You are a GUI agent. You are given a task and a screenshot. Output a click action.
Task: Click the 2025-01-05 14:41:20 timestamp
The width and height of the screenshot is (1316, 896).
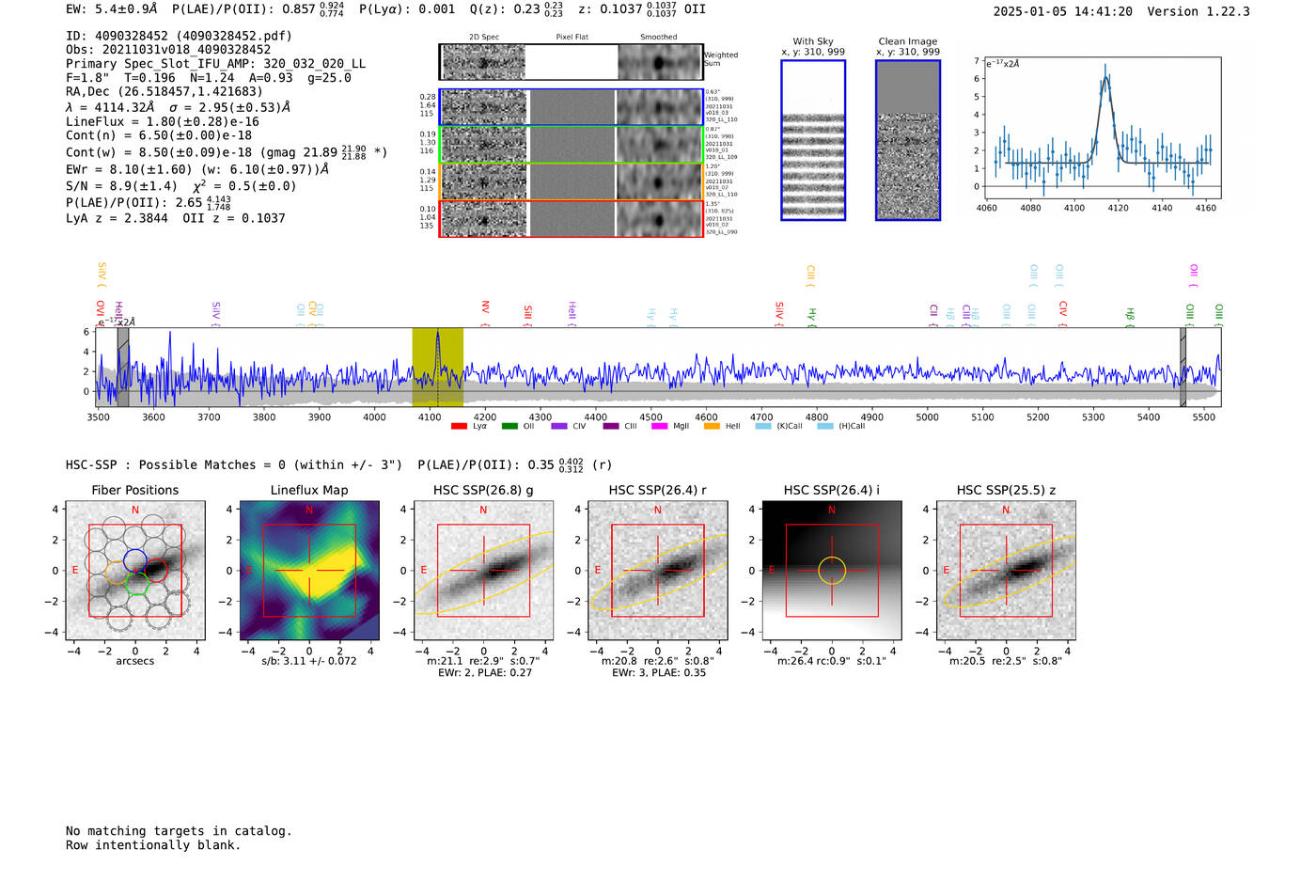coord(1063,11)
